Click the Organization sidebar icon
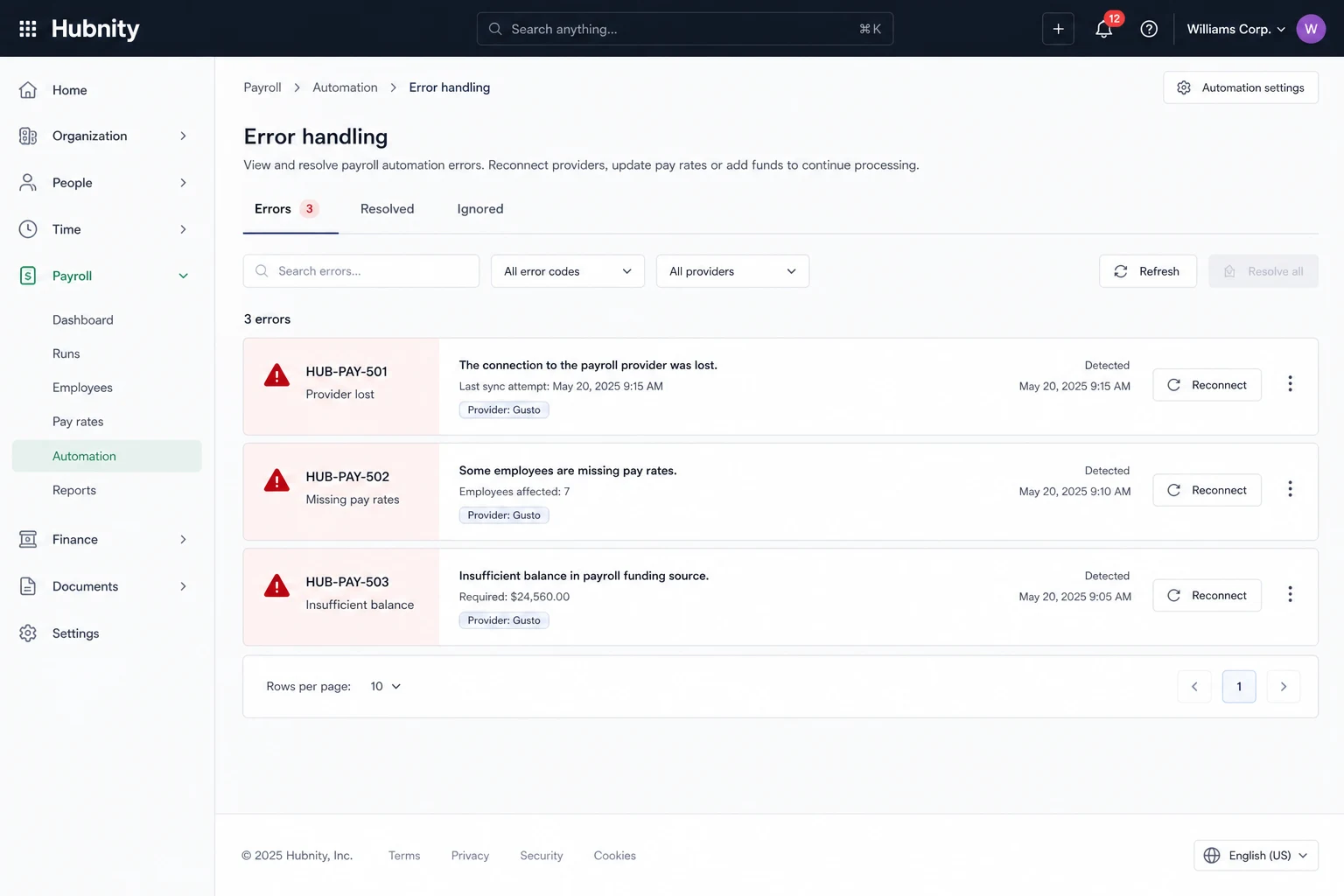Image resolution: width=1344 pixels, height=896 pixels. [x=28, y=136]
